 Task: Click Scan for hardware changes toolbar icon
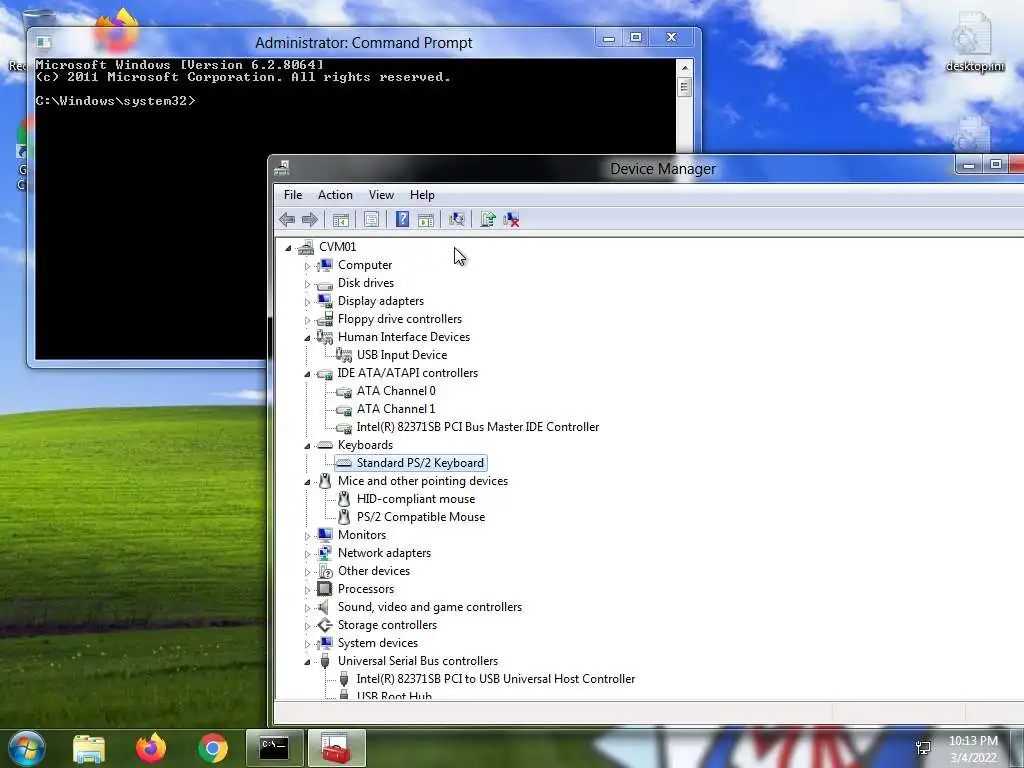(x=456, y=219)
